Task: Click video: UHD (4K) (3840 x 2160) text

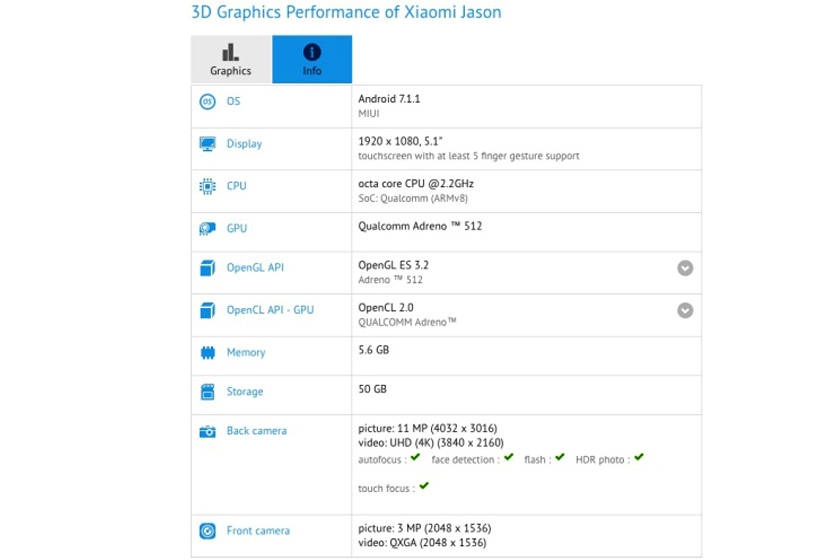Action: point(431,443)
